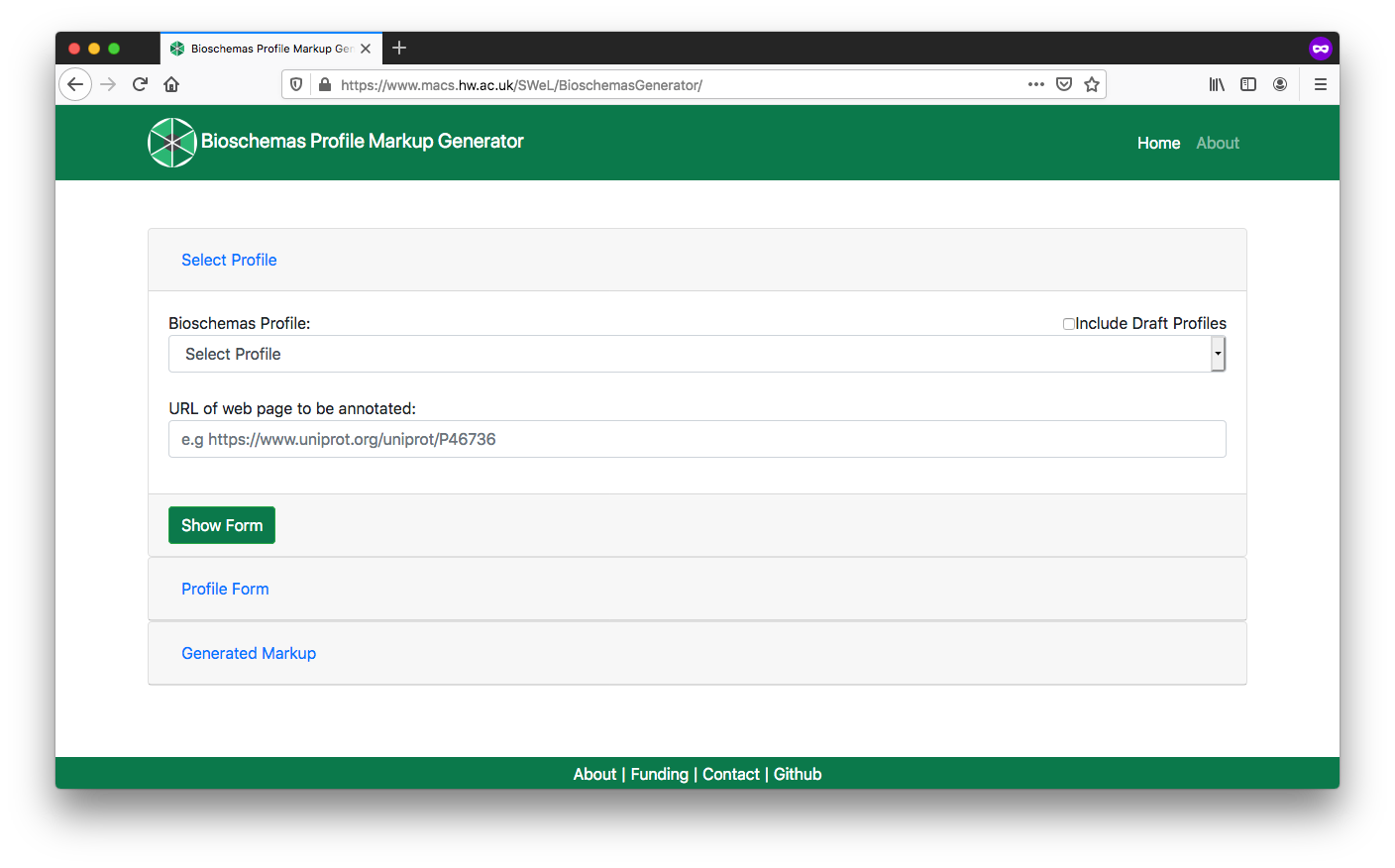This screenshot has height=868, width=1395.
Task: Bookmark this page with the star icon
Action: pos(1092,84)
